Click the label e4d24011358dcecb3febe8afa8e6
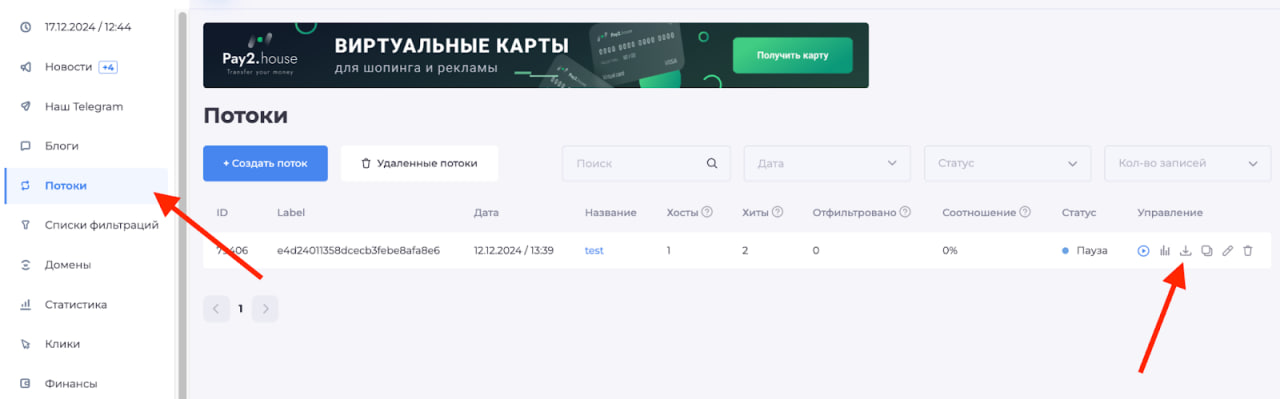 [358, 251]
